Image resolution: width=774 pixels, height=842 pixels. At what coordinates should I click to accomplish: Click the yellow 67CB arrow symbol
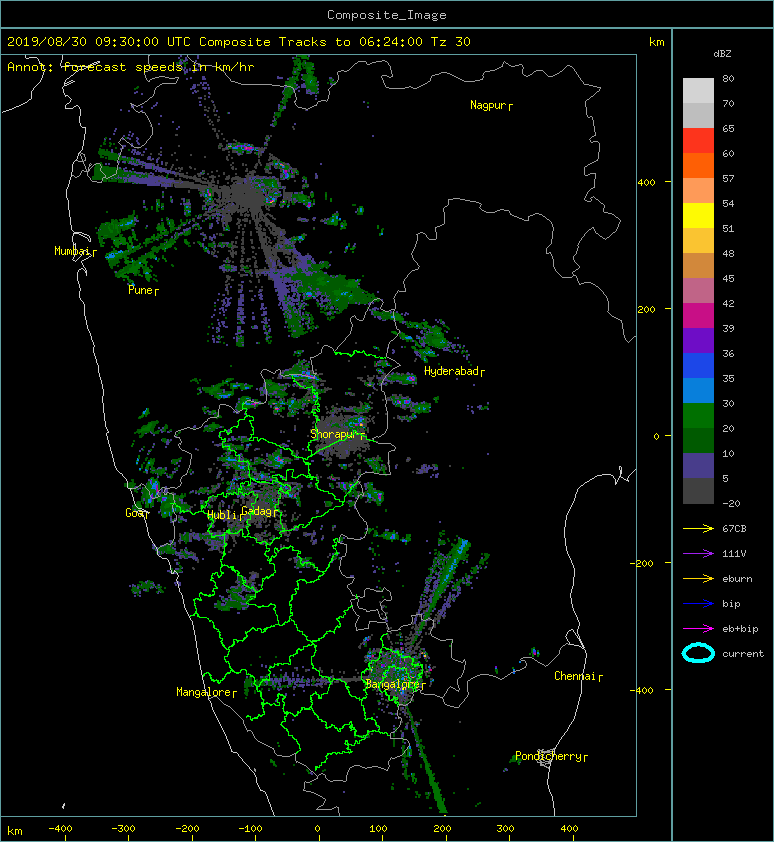698,528
